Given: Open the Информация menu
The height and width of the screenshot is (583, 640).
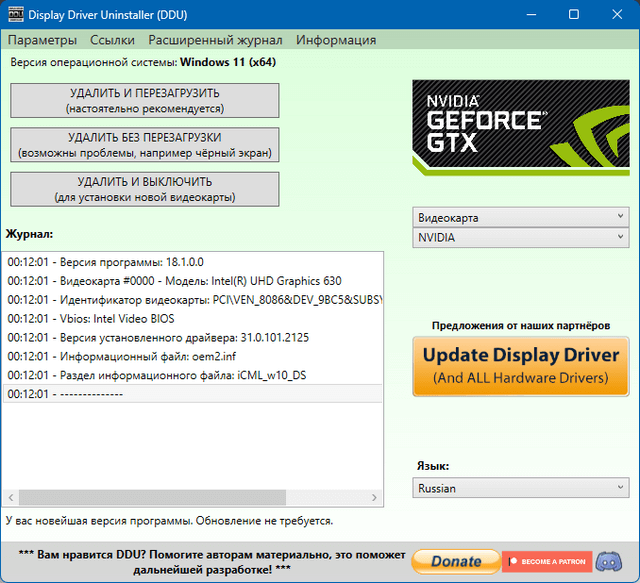Looking at the screenshot, I should (336, 40).
